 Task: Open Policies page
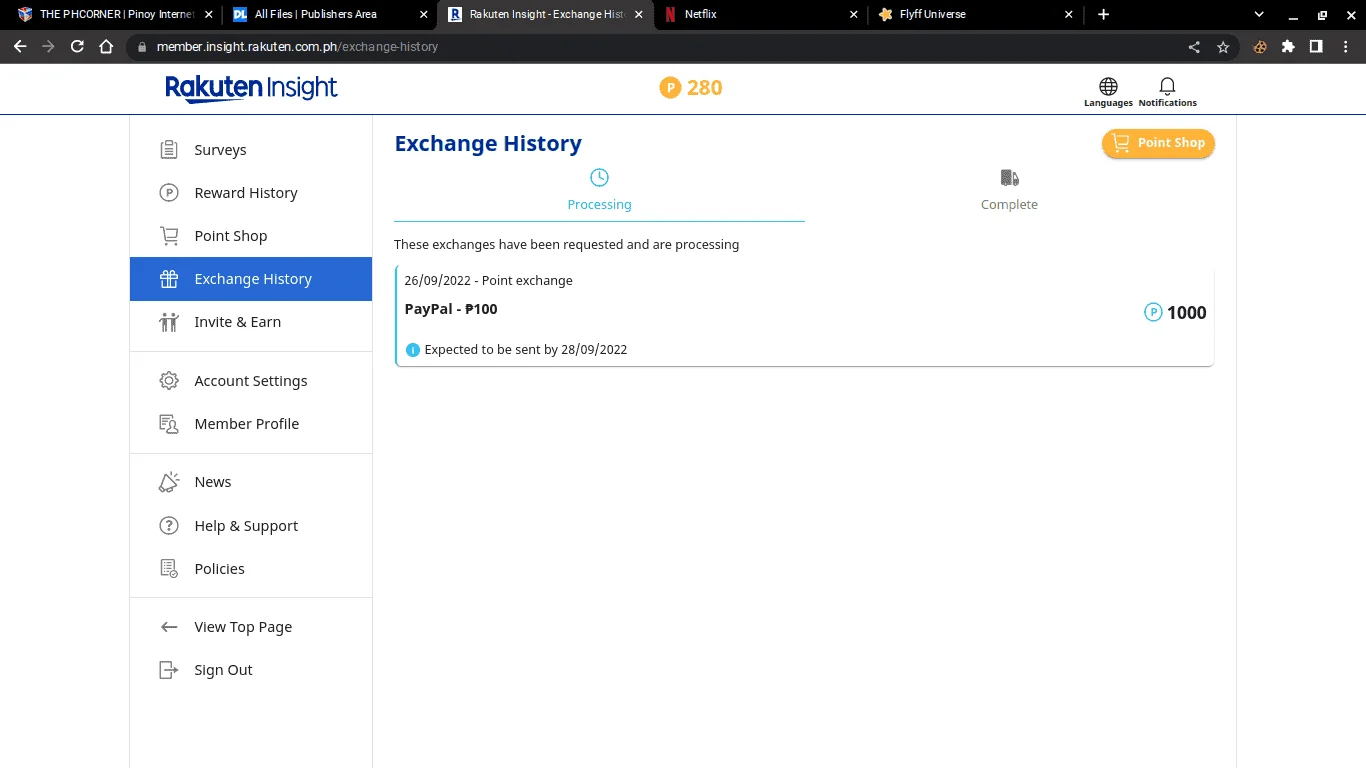click(250, 569)
